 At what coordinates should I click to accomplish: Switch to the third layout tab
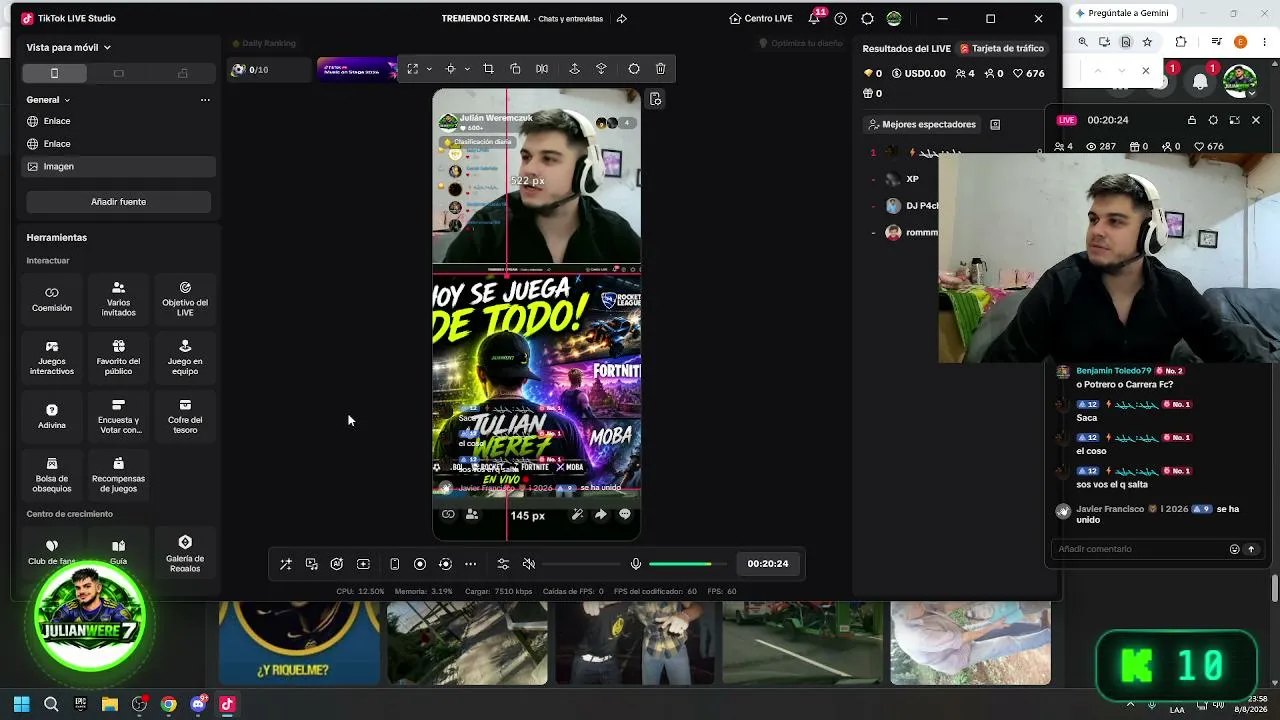(182, 73)
